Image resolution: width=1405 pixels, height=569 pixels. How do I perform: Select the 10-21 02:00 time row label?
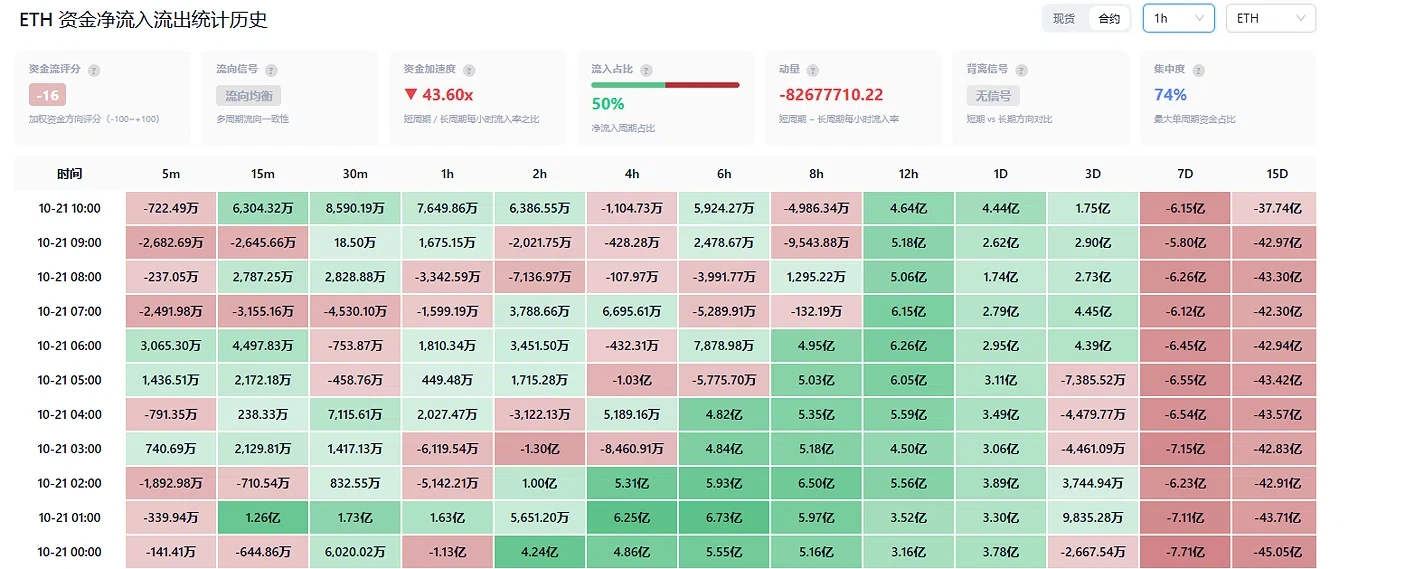point(70,483)
